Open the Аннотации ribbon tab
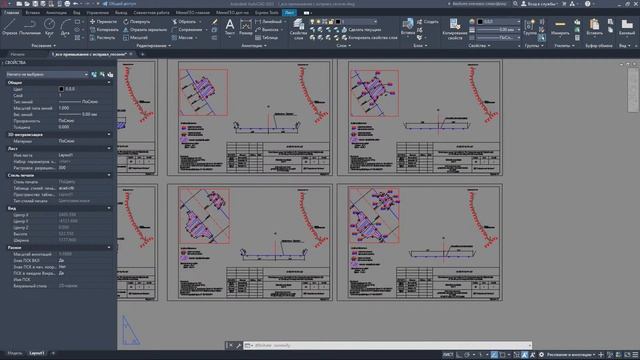 click(x=56, y=13)
